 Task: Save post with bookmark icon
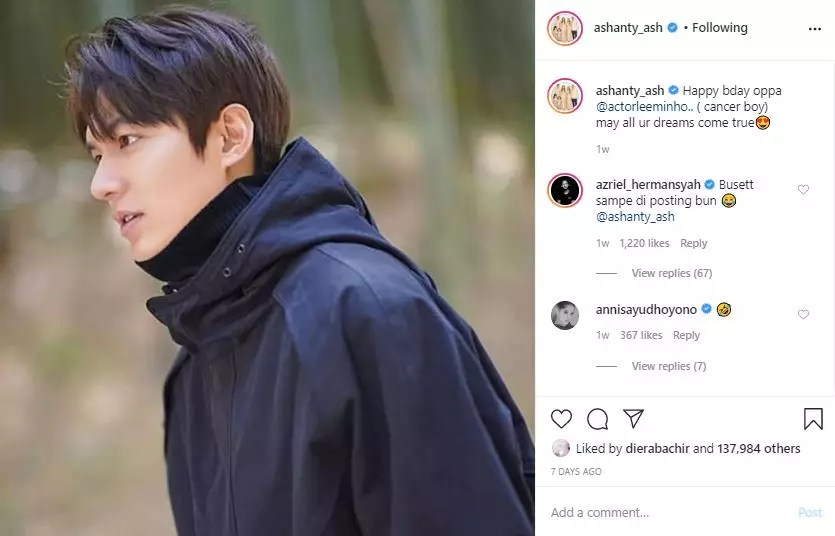(x=813, y=419)
